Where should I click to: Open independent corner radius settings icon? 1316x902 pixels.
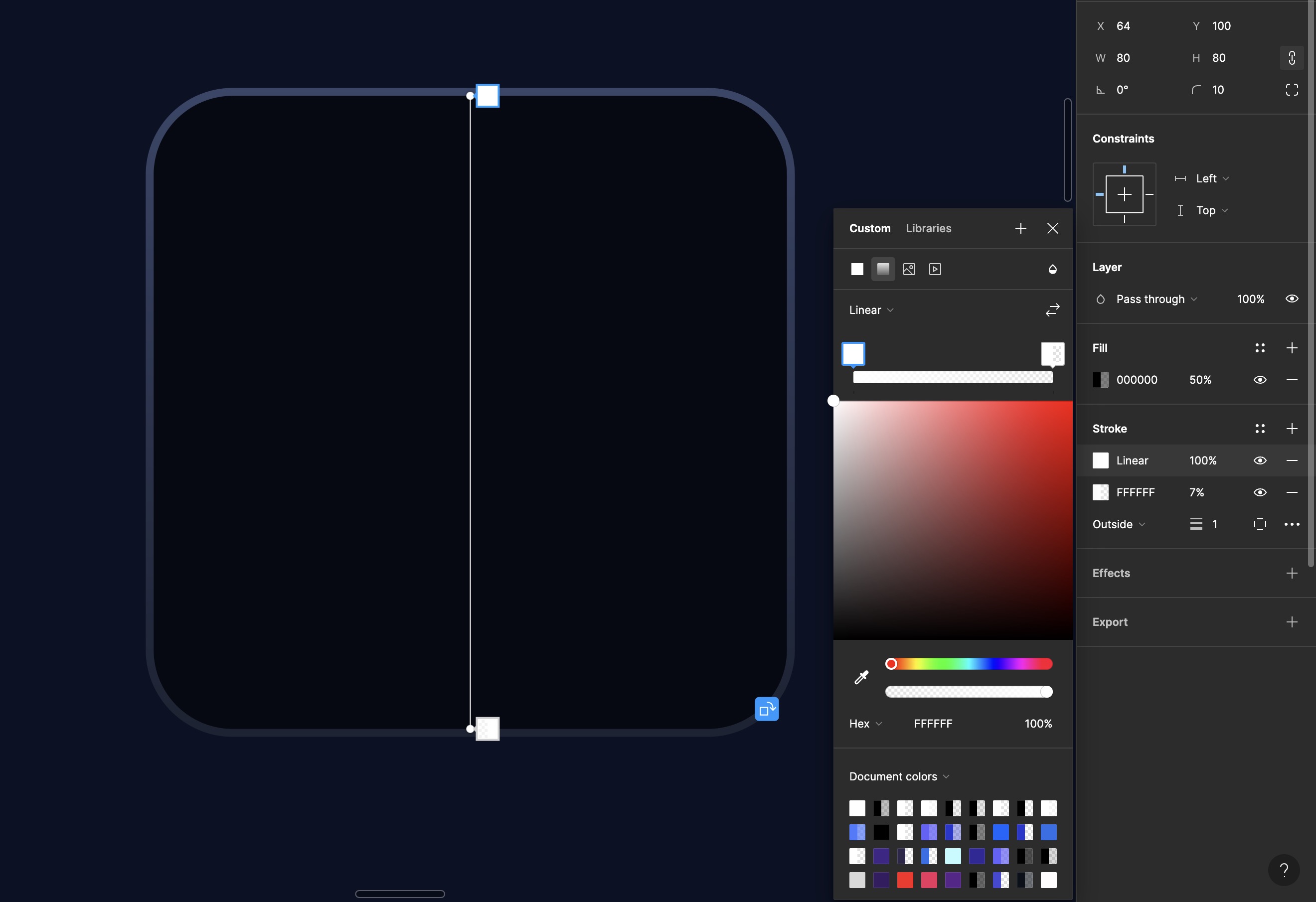click(1291, 90)
